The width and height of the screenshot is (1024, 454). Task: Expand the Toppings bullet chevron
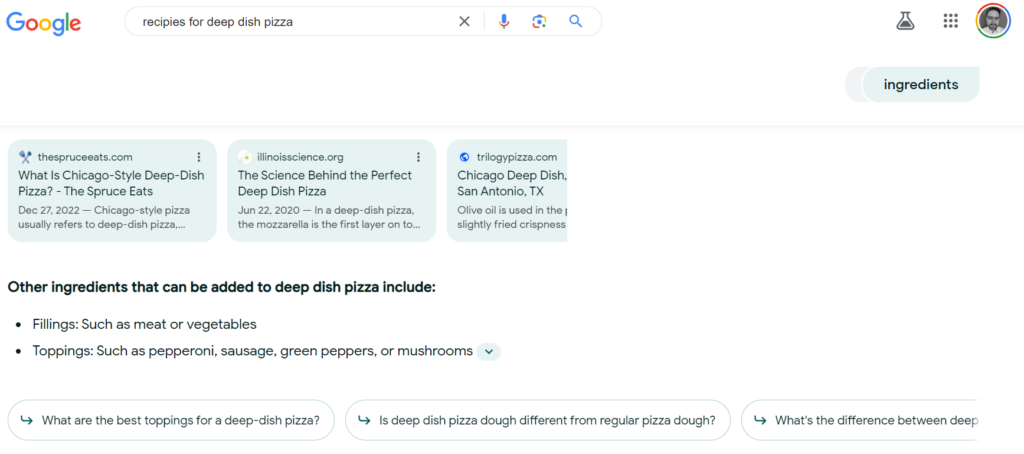point(488,351)
